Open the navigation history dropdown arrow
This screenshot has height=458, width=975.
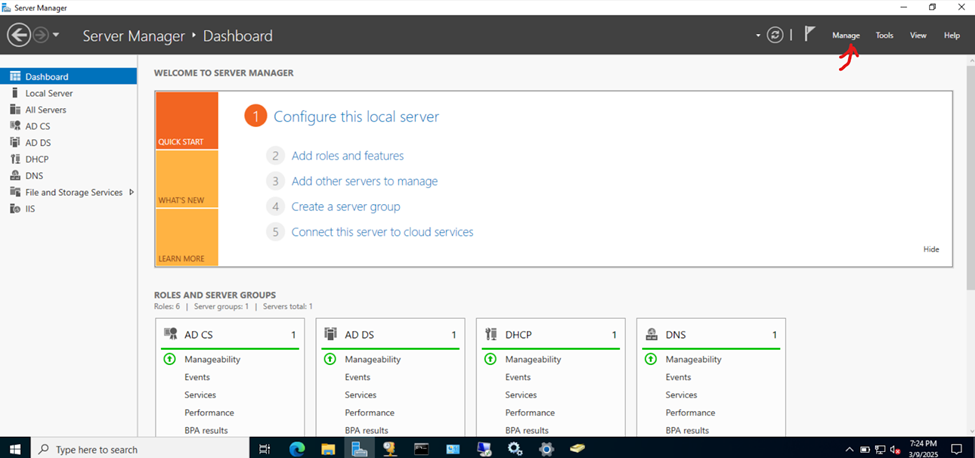point(56,35)
